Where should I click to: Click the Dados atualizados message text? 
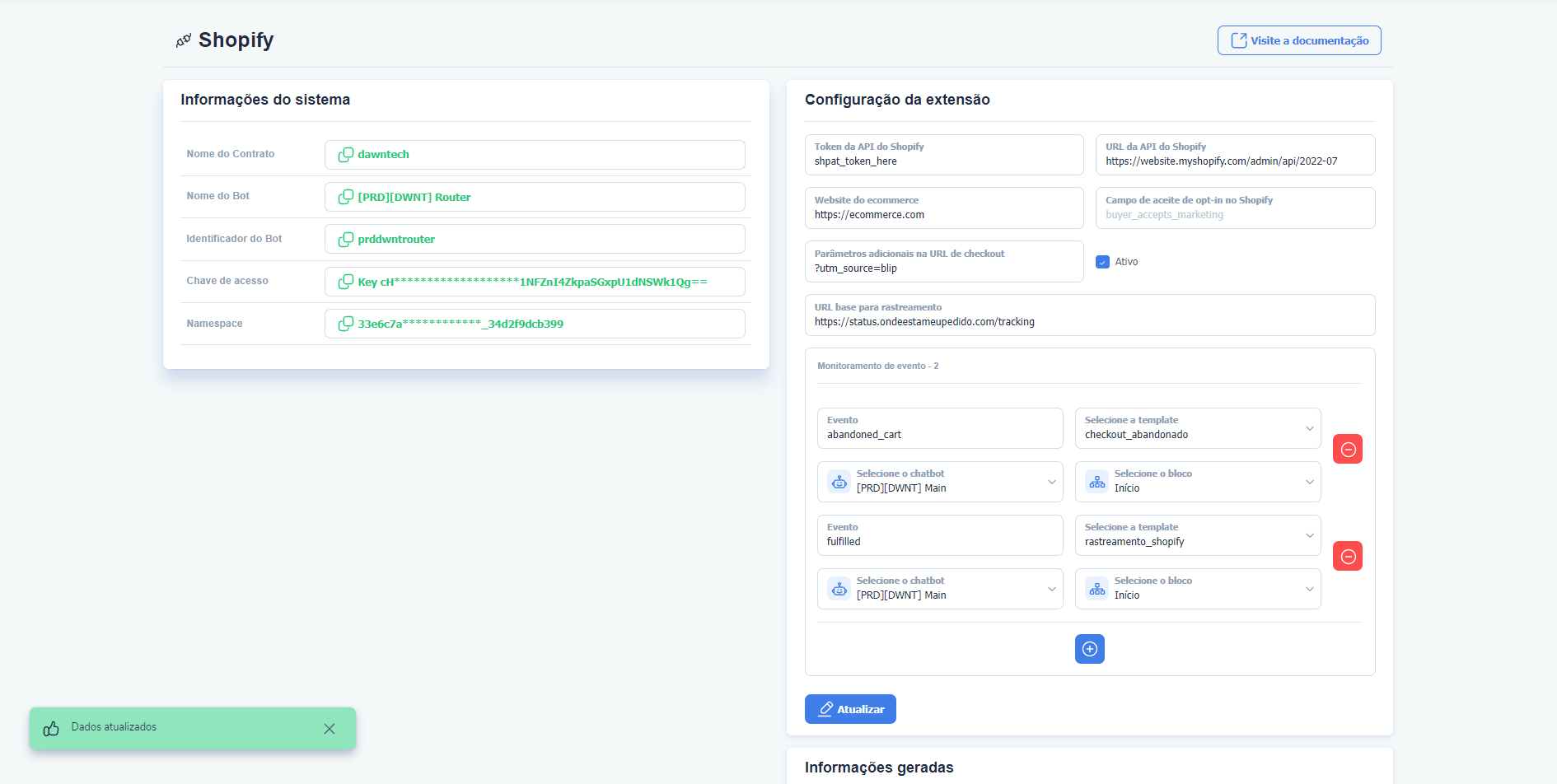click(x=114, y=727)
